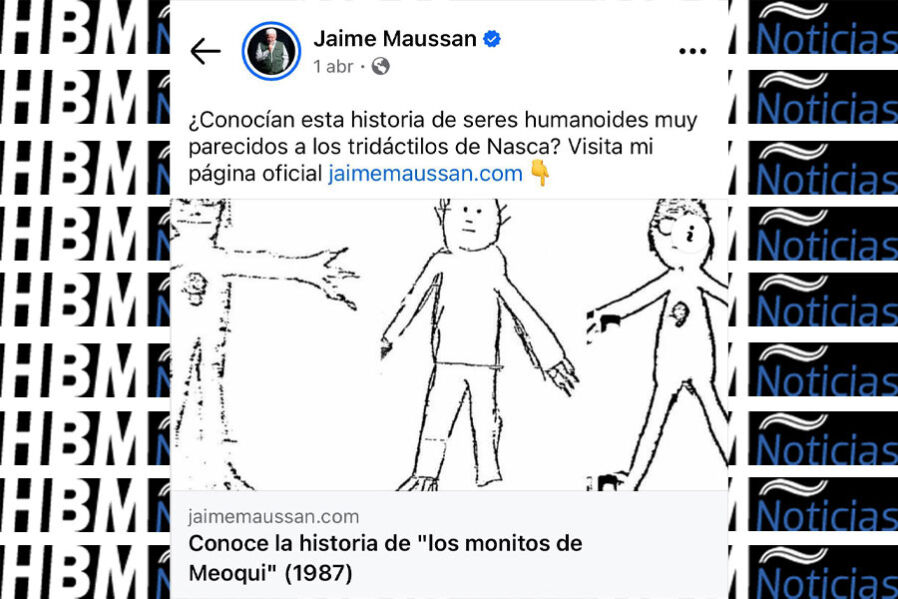Click the blue verified badge
The image size is (898, 599).
click(491, 39)
